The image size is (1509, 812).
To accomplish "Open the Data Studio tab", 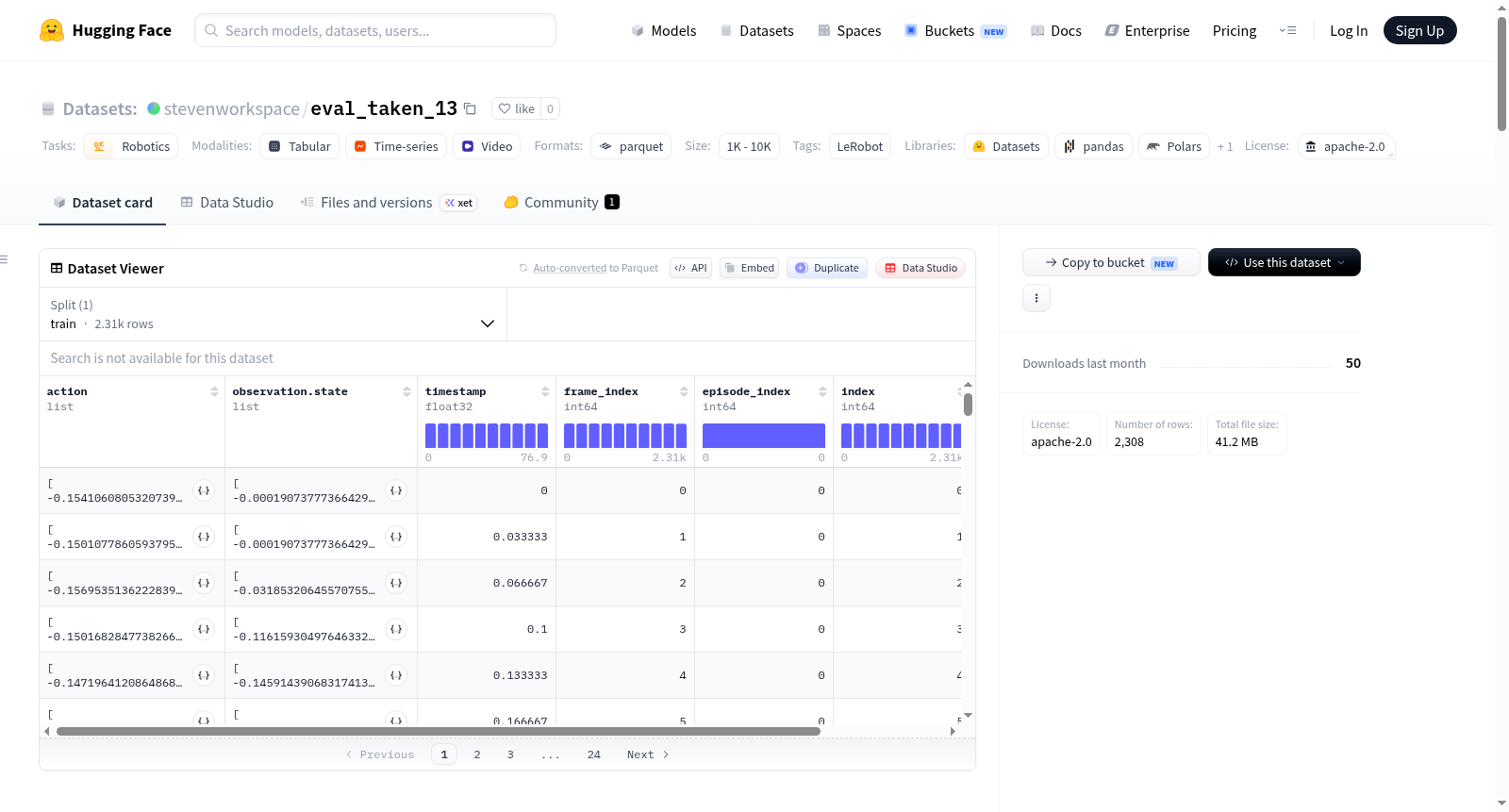I will [227, 202].
